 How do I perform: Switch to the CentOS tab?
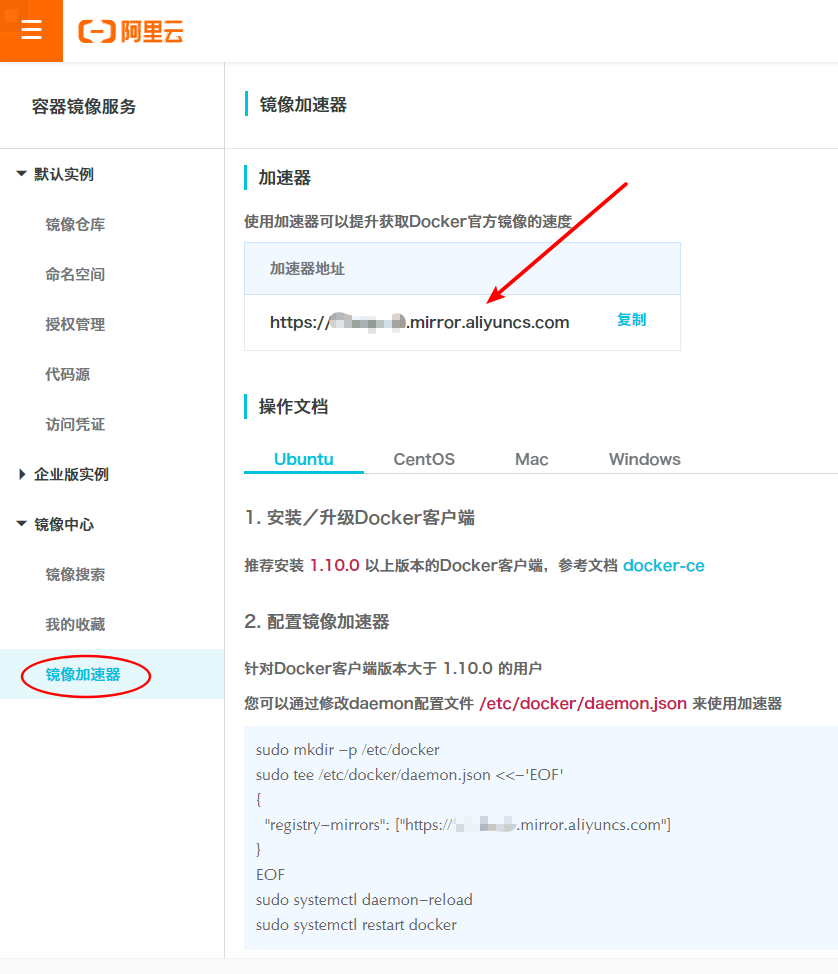click(x=424, y=459)
